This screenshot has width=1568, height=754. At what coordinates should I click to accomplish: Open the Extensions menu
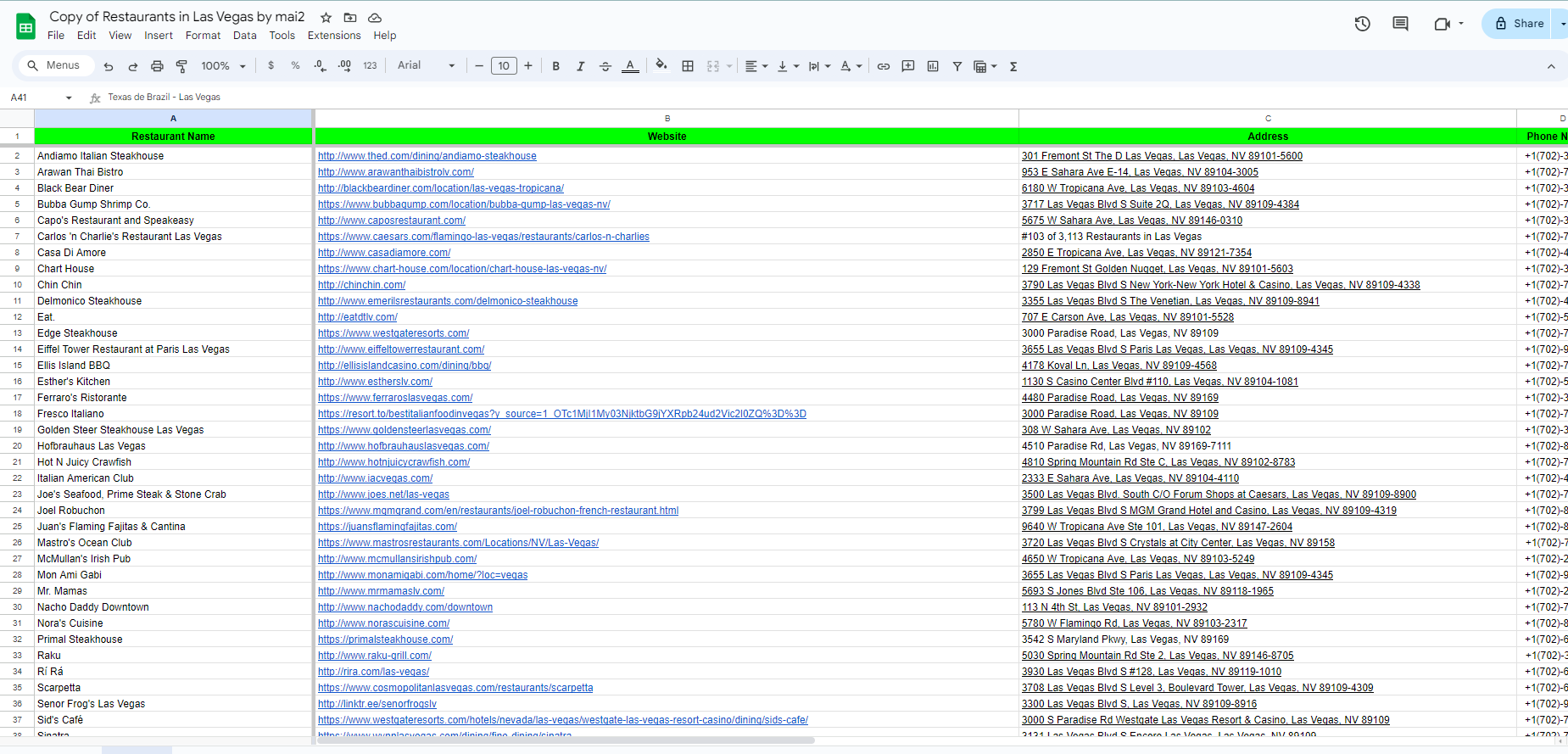click(334, 36)
